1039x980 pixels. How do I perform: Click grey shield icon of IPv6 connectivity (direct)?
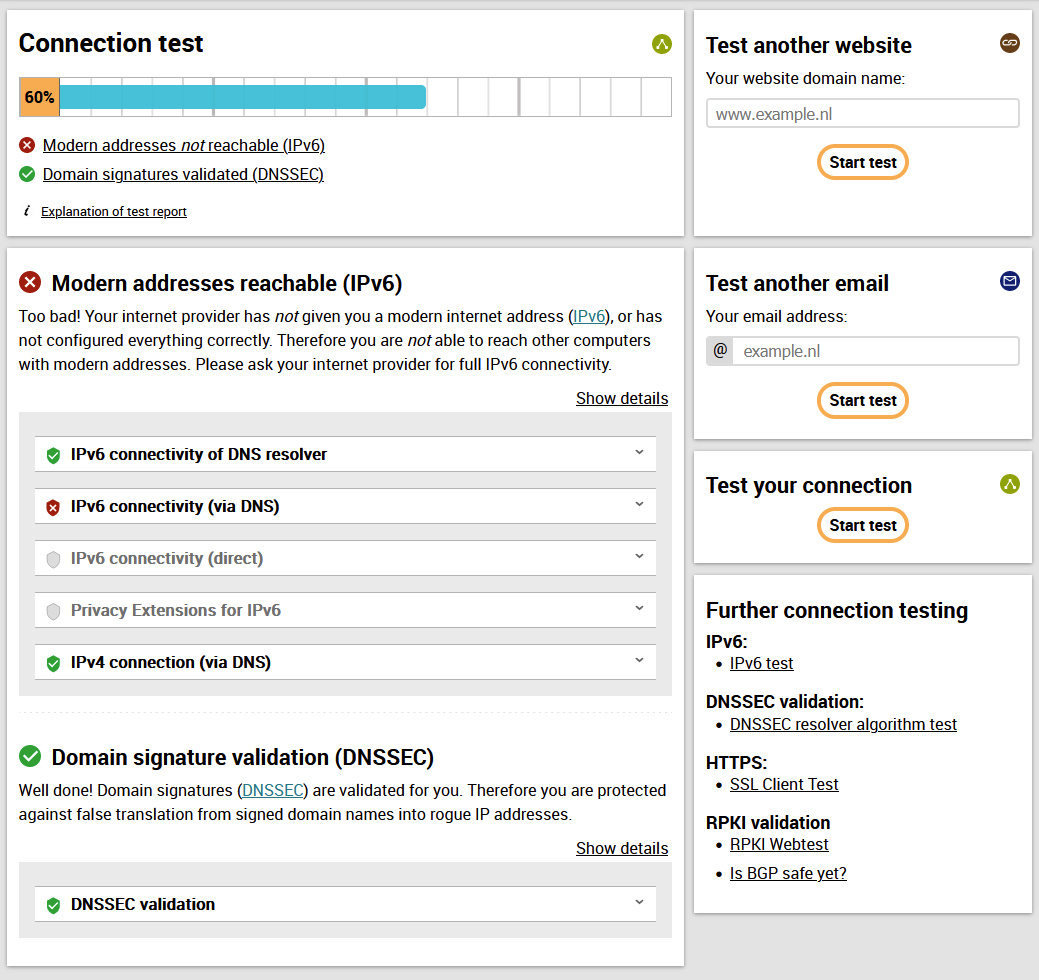[53, 559]
